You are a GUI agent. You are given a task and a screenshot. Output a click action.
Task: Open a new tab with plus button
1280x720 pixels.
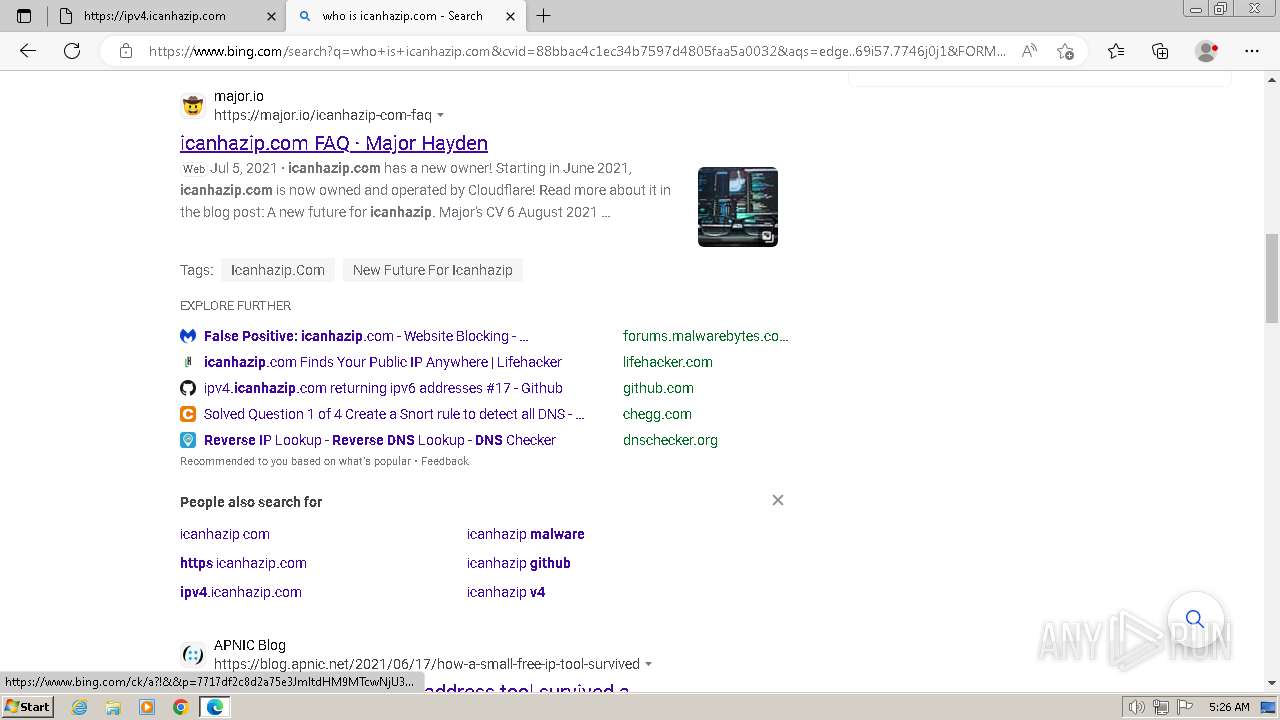click(544, 16)
